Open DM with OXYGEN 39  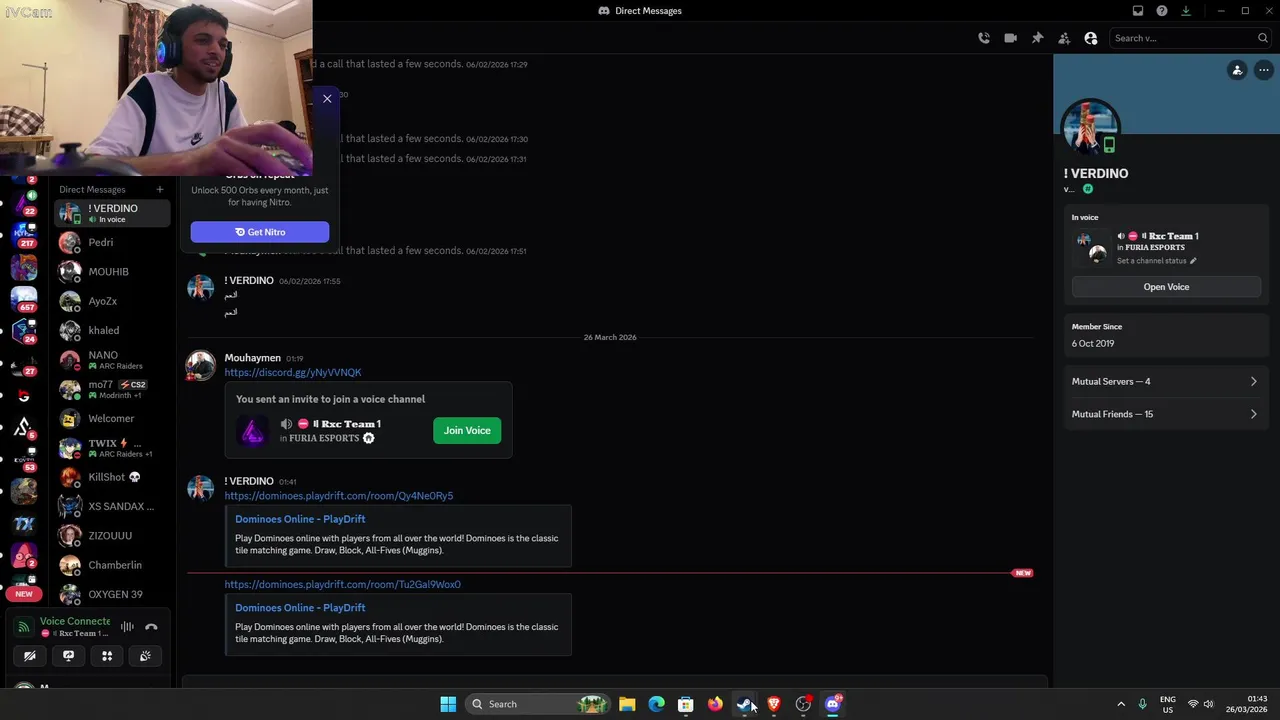113,594
